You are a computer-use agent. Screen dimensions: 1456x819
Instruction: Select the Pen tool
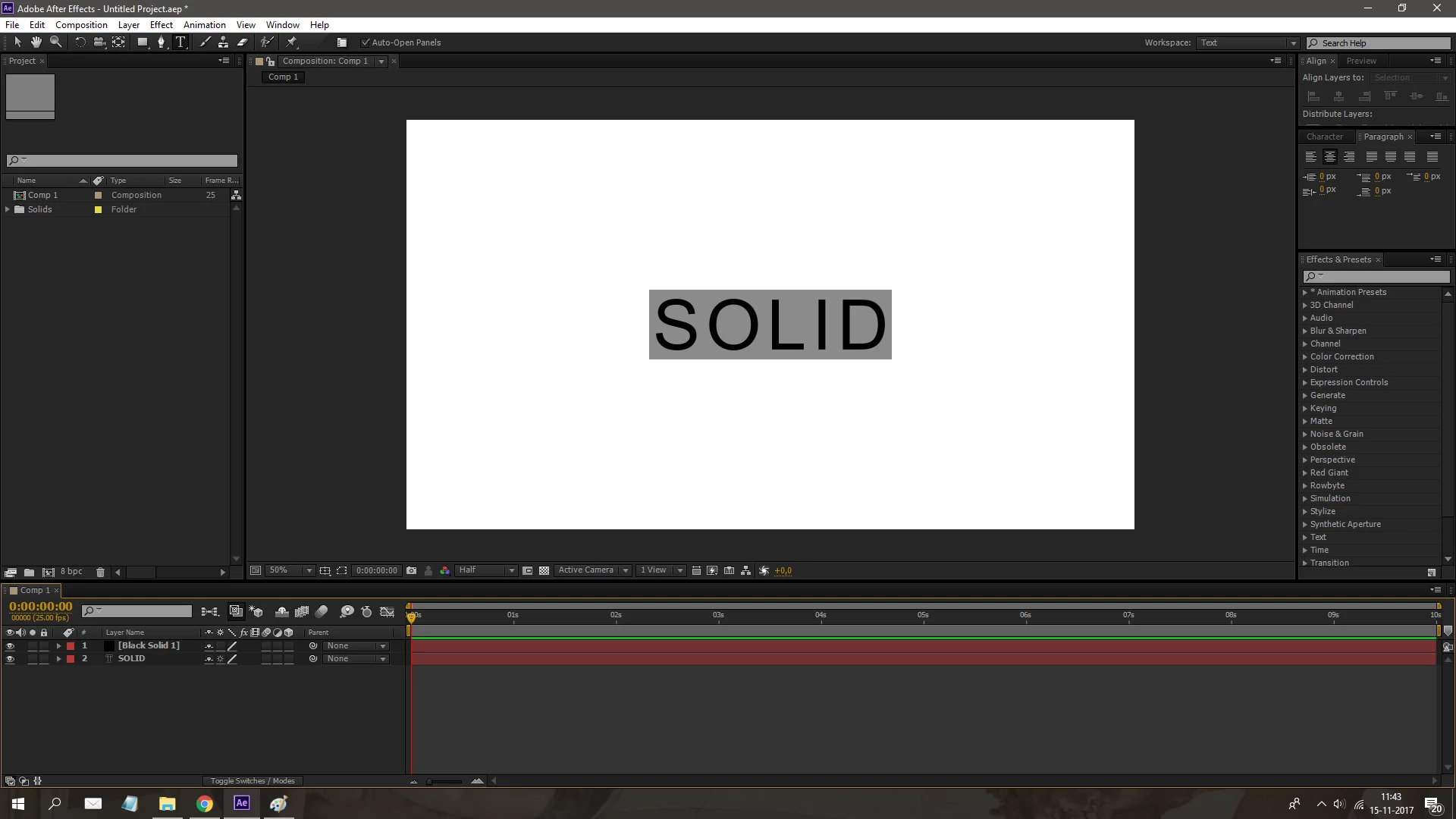161,42
